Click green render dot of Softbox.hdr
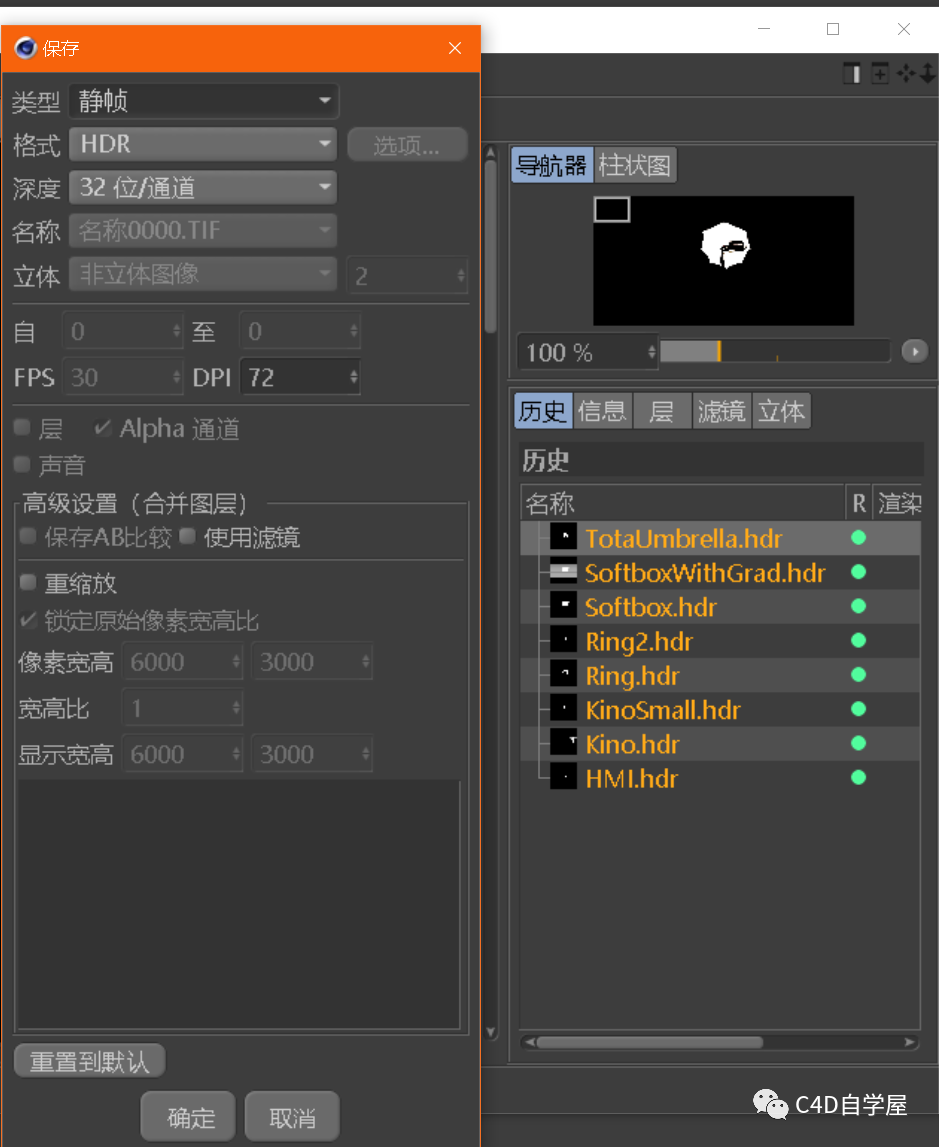Image resolution: width=939 pixels, height=1147 pixels. pos(859,606)
